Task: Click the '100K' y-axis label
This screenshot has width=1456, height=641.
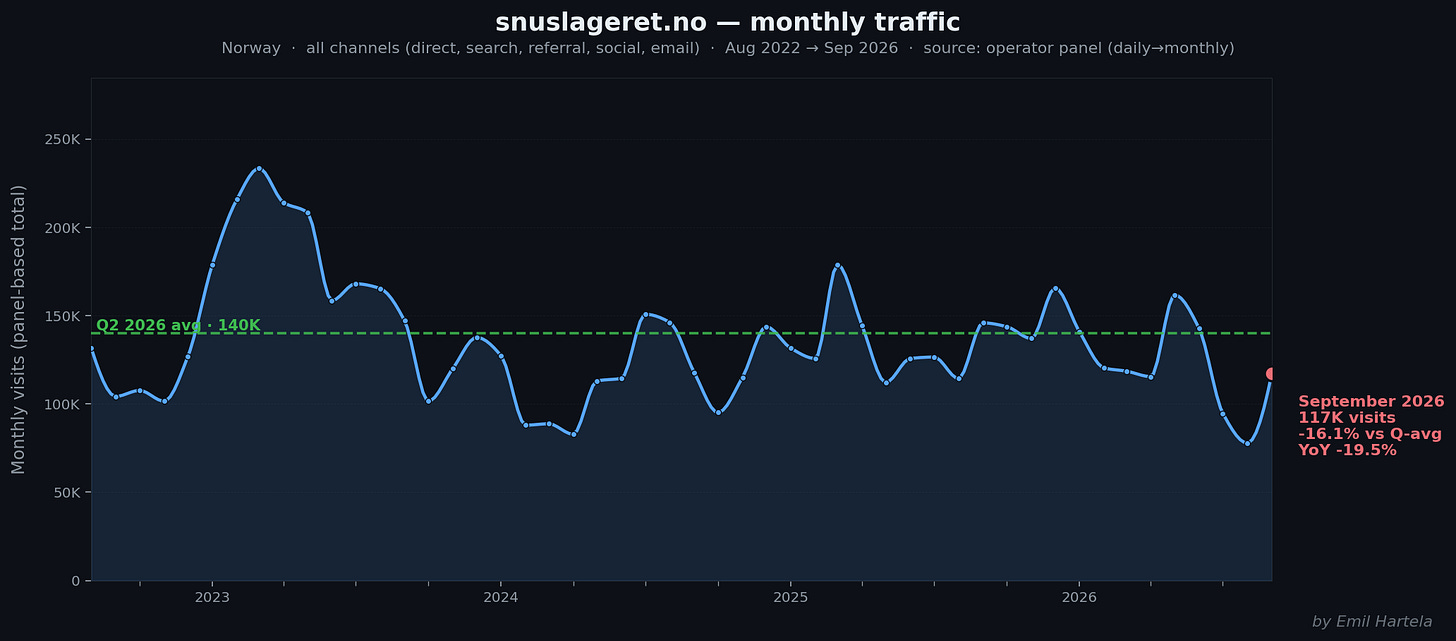Action: coord(64,404)
